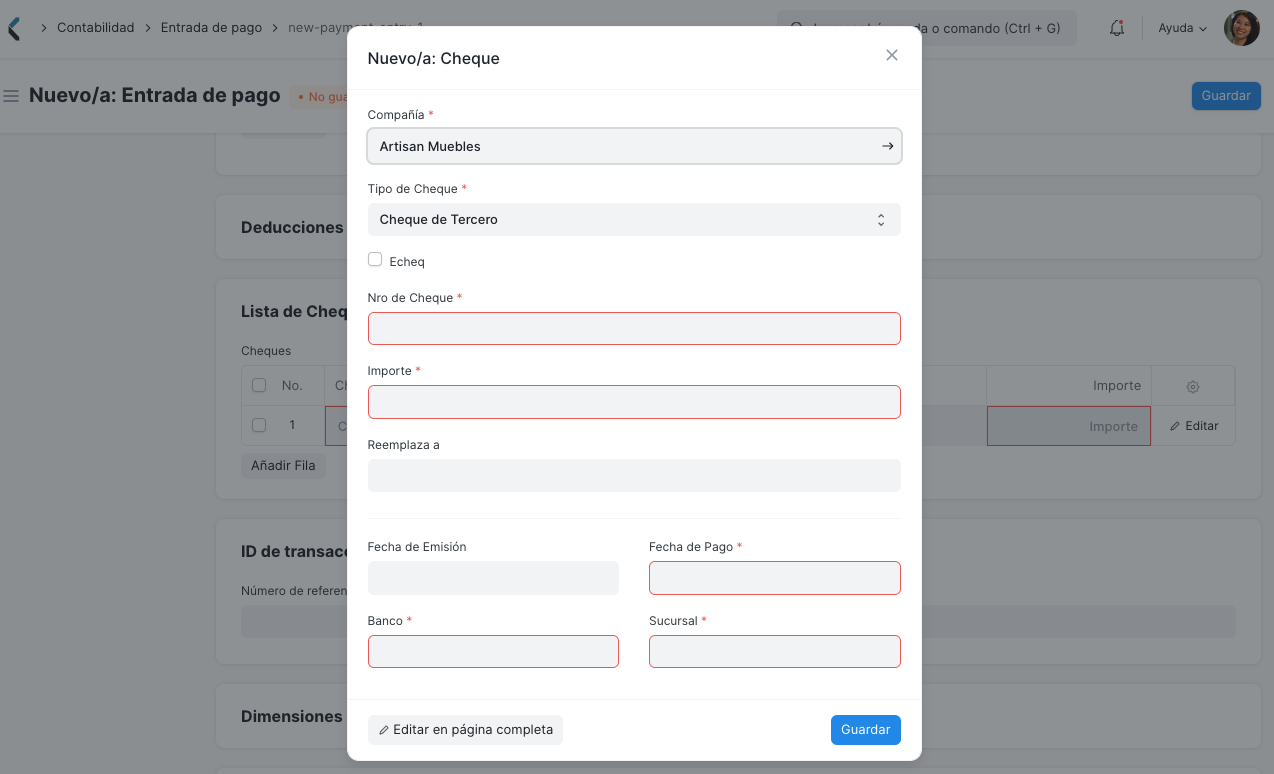The height and width of the screenshot is (774, 1274).
Task: Click the app logo at top left
Action: [x=13, y=28]
